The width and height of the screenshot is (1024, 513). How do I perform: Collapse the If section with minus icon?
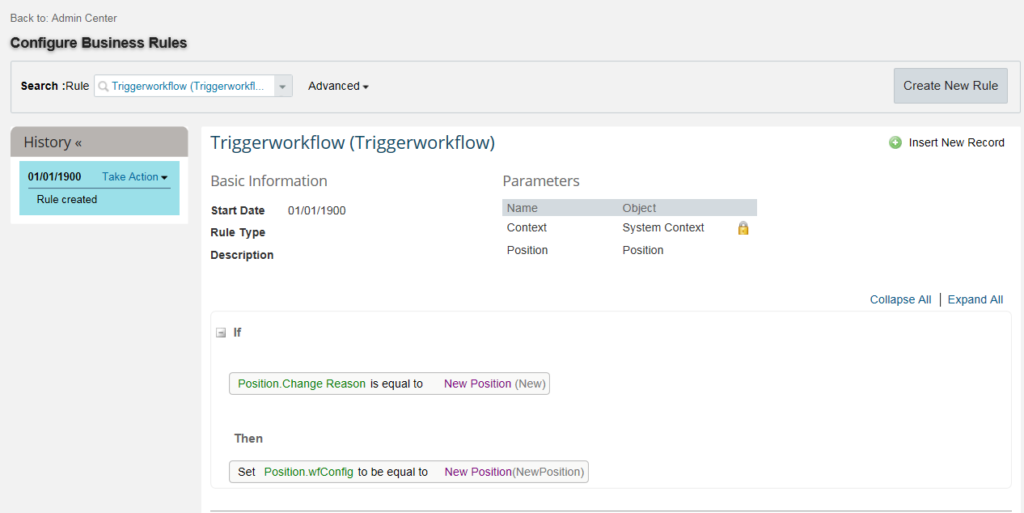tap(221, 333)
